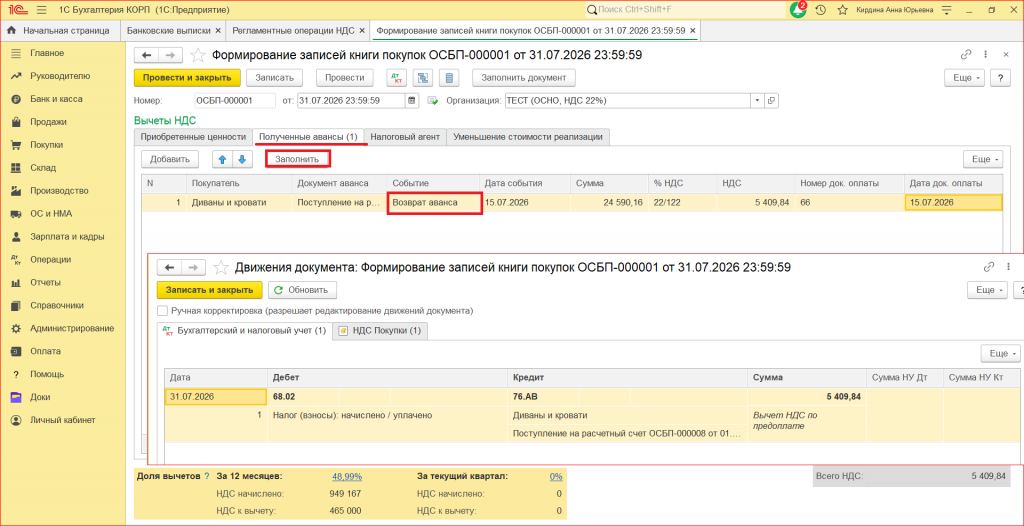This screenshot has width=1024, height=526.
Task: Open the history clock icon
Action: click(820, 10)
